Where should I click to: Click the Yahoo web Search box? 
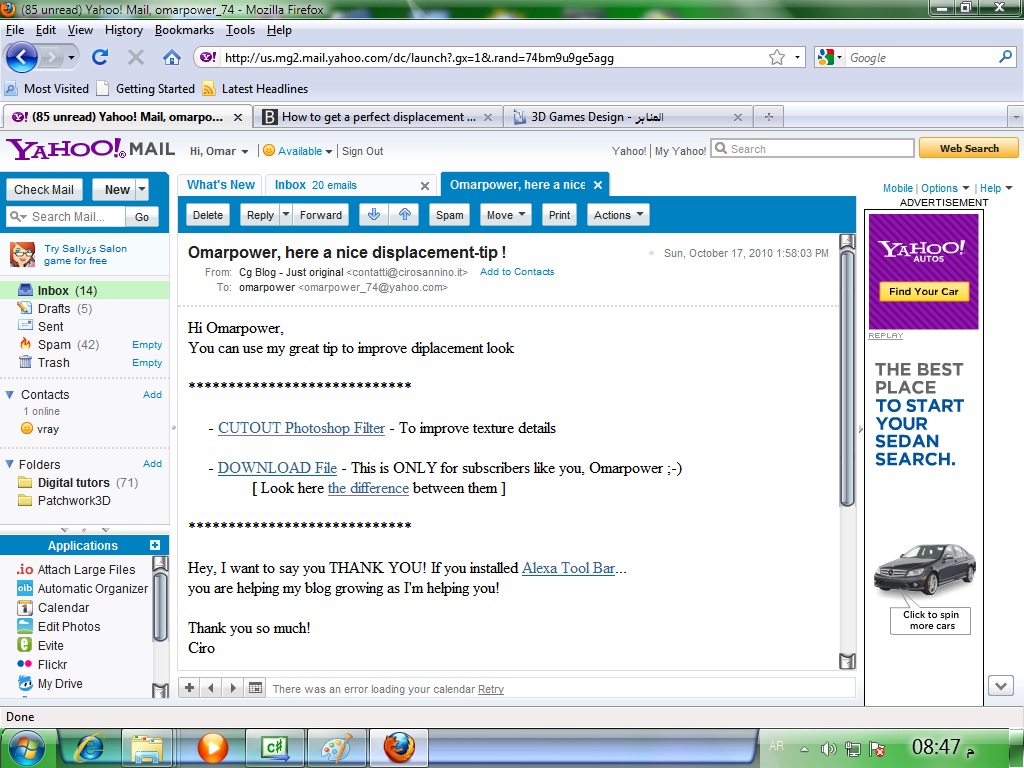click(812, 149)
